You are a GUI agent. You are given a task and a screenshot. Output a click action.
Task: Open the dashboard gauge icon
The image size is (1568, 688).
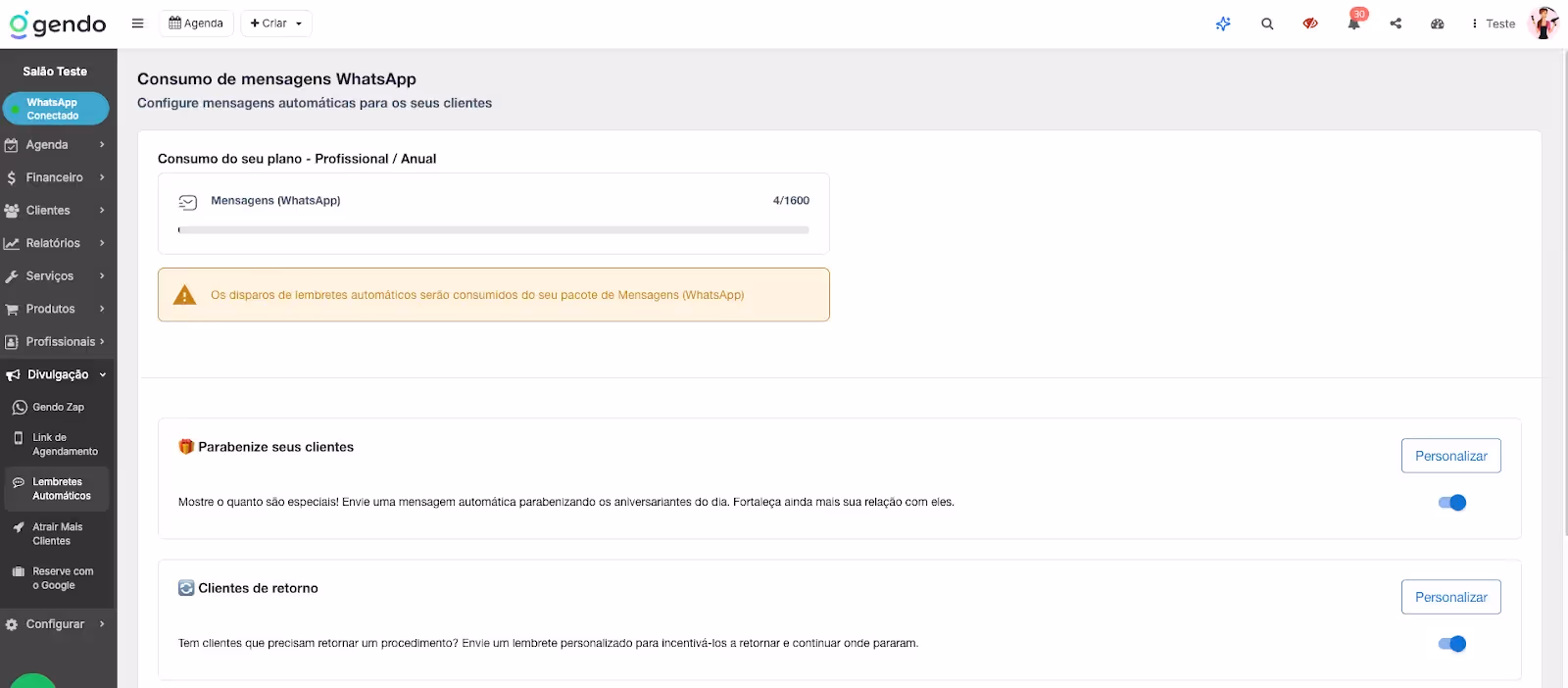tap(1438, 24)
